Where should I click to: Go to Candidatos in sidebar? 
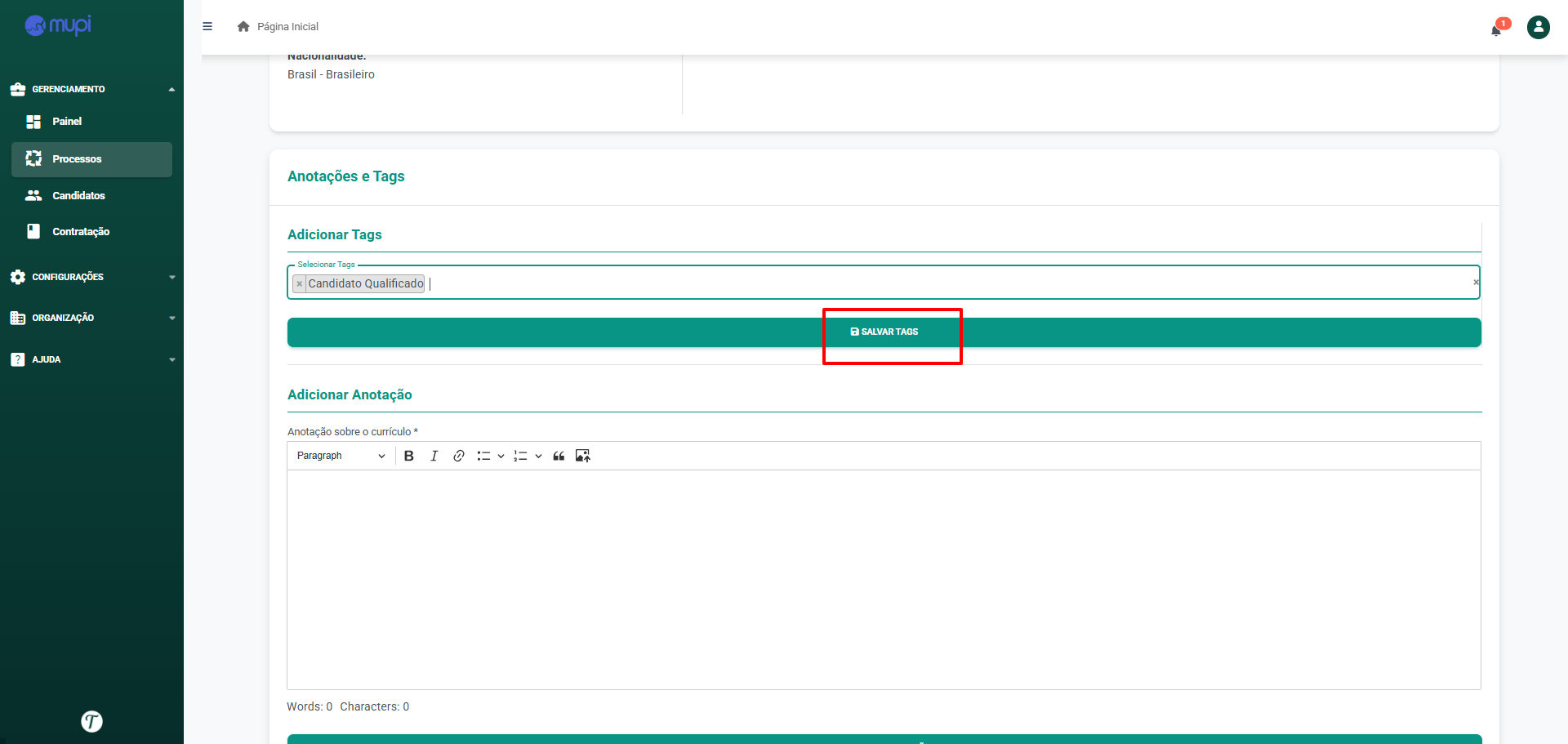78,195
